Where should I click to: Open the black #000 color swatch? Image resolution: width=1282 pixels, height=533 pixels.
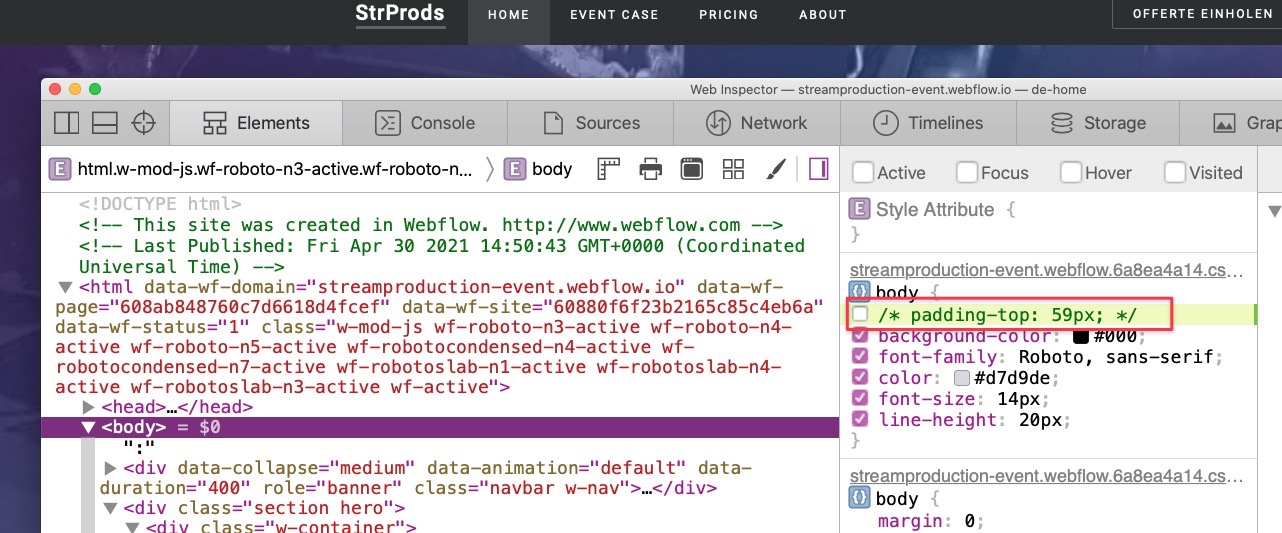point(1080,336)
